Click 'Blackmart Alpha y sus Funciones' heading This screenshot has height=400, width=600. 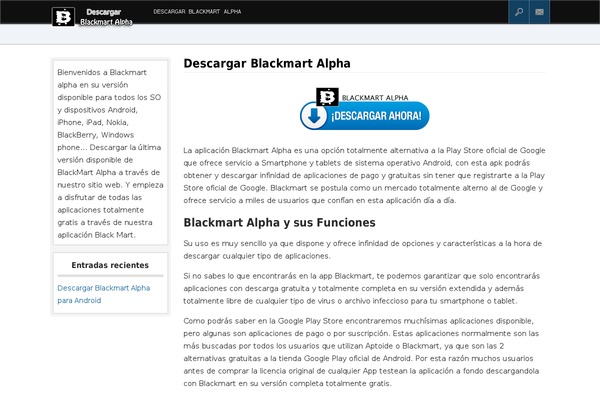point(279,222)
